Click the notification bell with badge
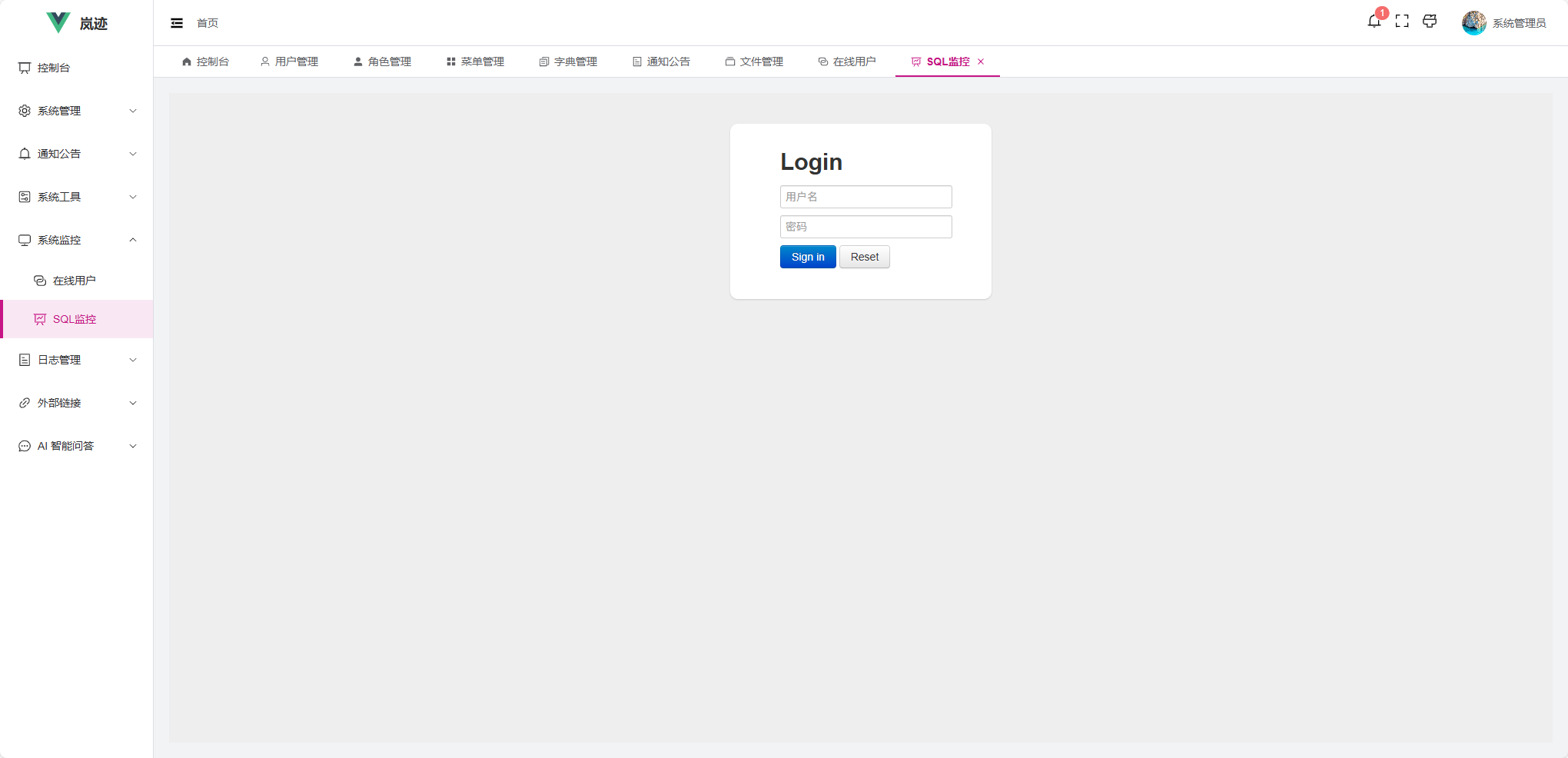Screen dimensions: 1568x758 (1374, 22)
